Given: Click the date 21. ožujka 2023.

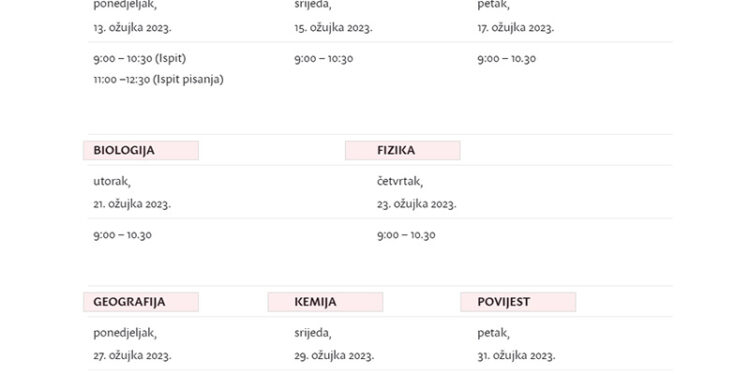Looking at the screenshot, I should [132, 204].
